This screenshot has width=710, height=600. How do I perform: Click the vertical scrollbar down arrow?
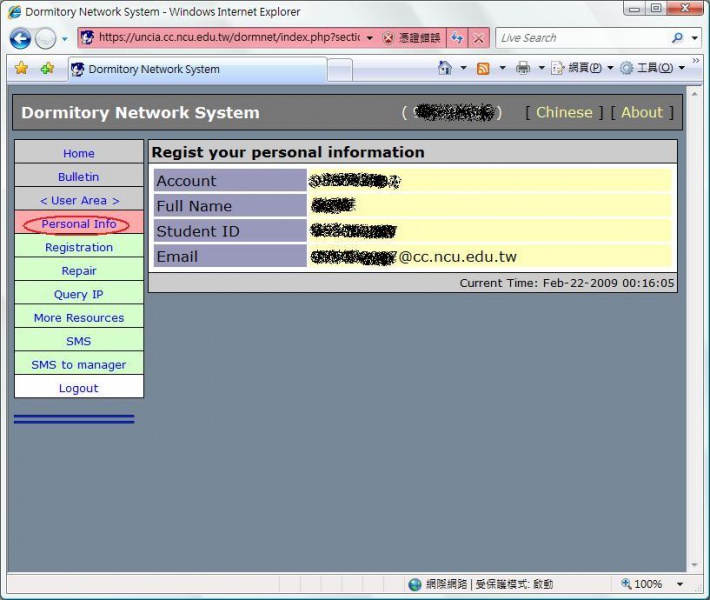[695, 566]
